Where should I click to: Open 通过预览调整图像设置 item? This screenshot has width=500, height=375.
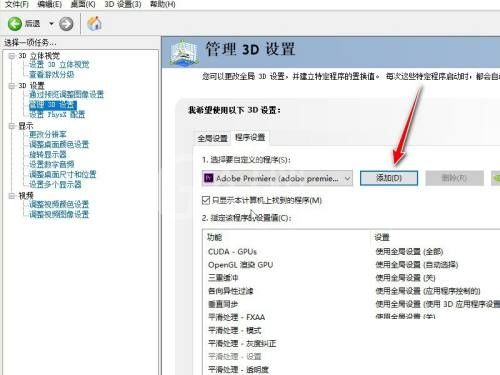click(x=66, y=94)
